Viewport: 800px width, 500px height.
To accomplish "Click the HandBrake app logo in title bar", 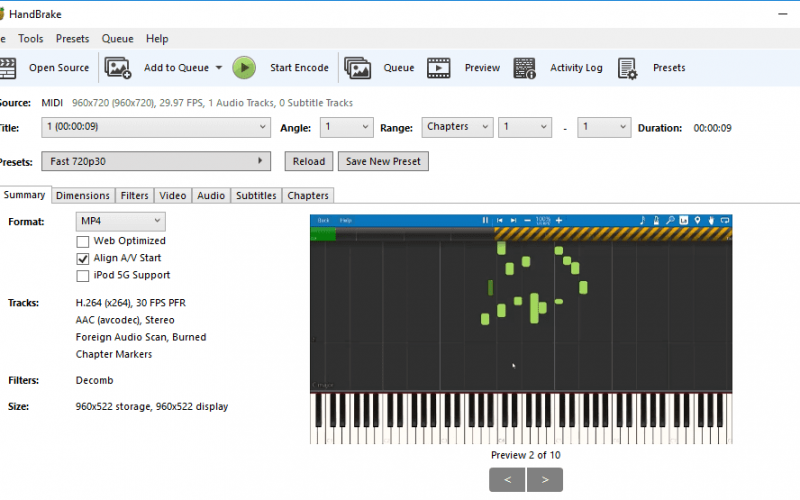I will coord(2,14).
